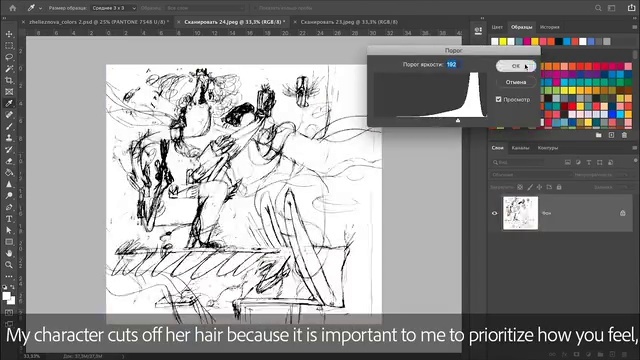640x360 pixels.
Task: Click the foreground color swatch in toolbar
Action: click(x=6, y=296)
